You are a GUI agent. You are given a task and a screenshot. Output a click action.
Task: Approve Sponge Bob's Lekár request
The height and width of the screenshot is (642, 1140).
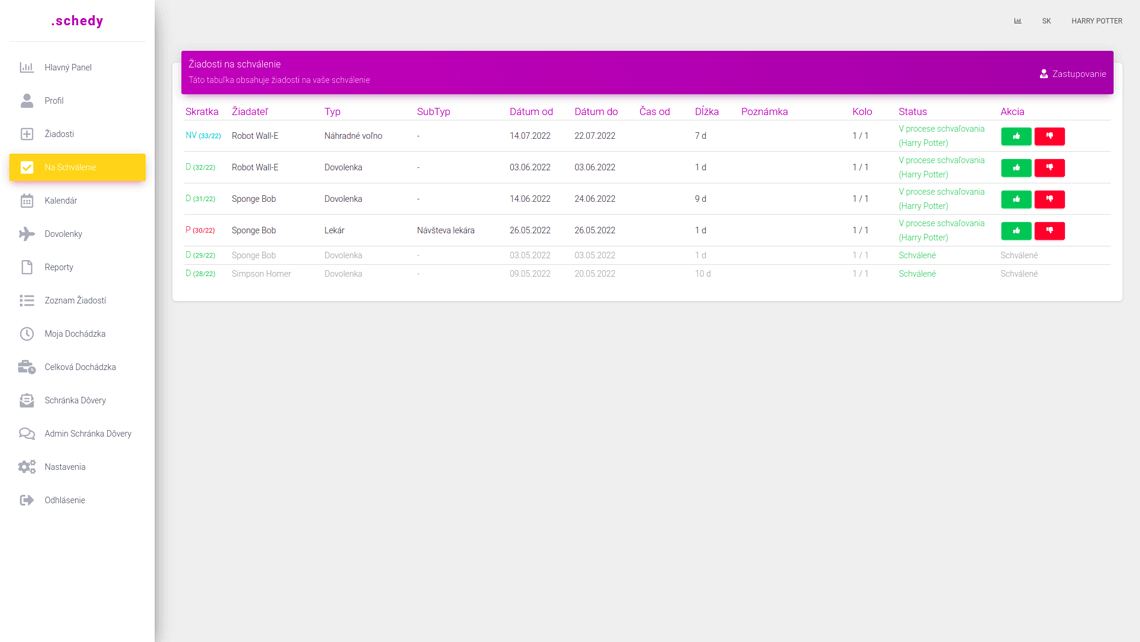[1015, 231]
